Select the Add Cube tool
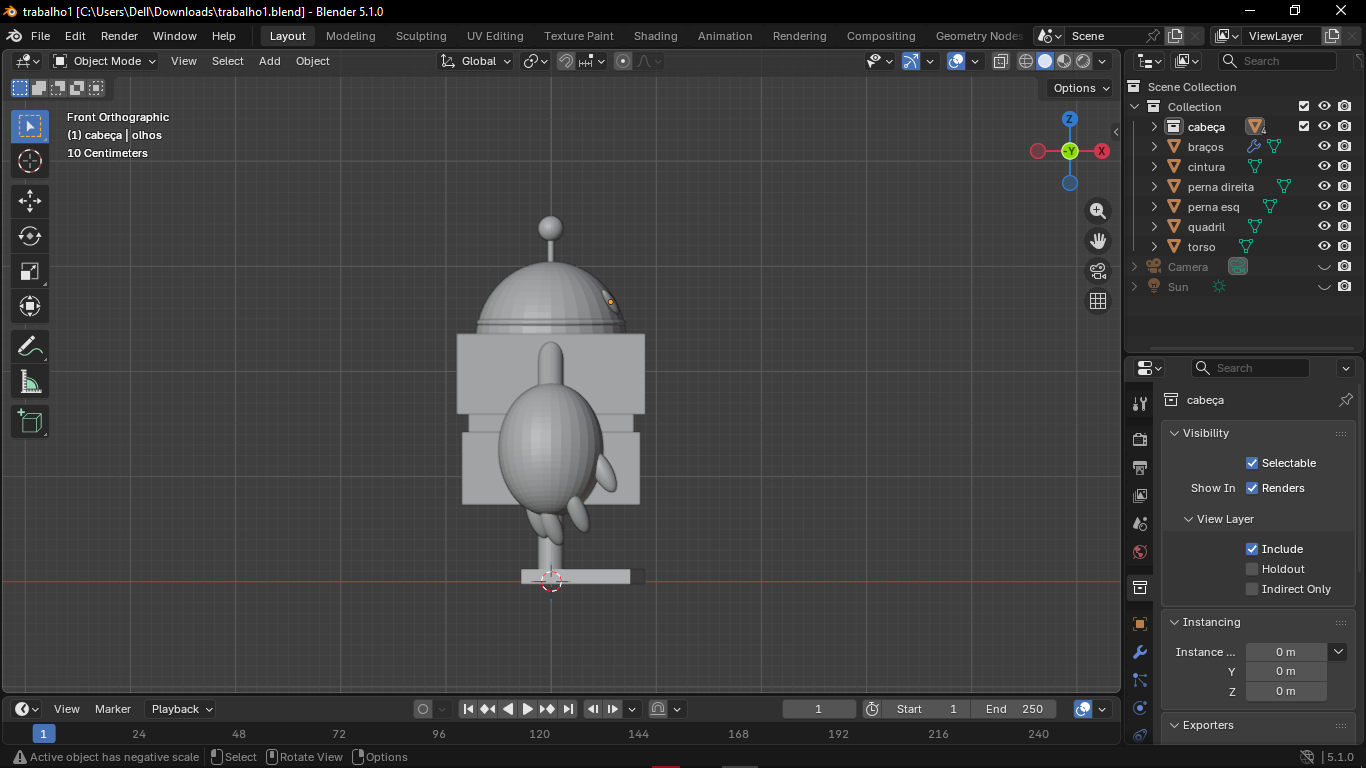This screenshot has width=1366, height=768. pyautogui.click(x=30, y=421)
